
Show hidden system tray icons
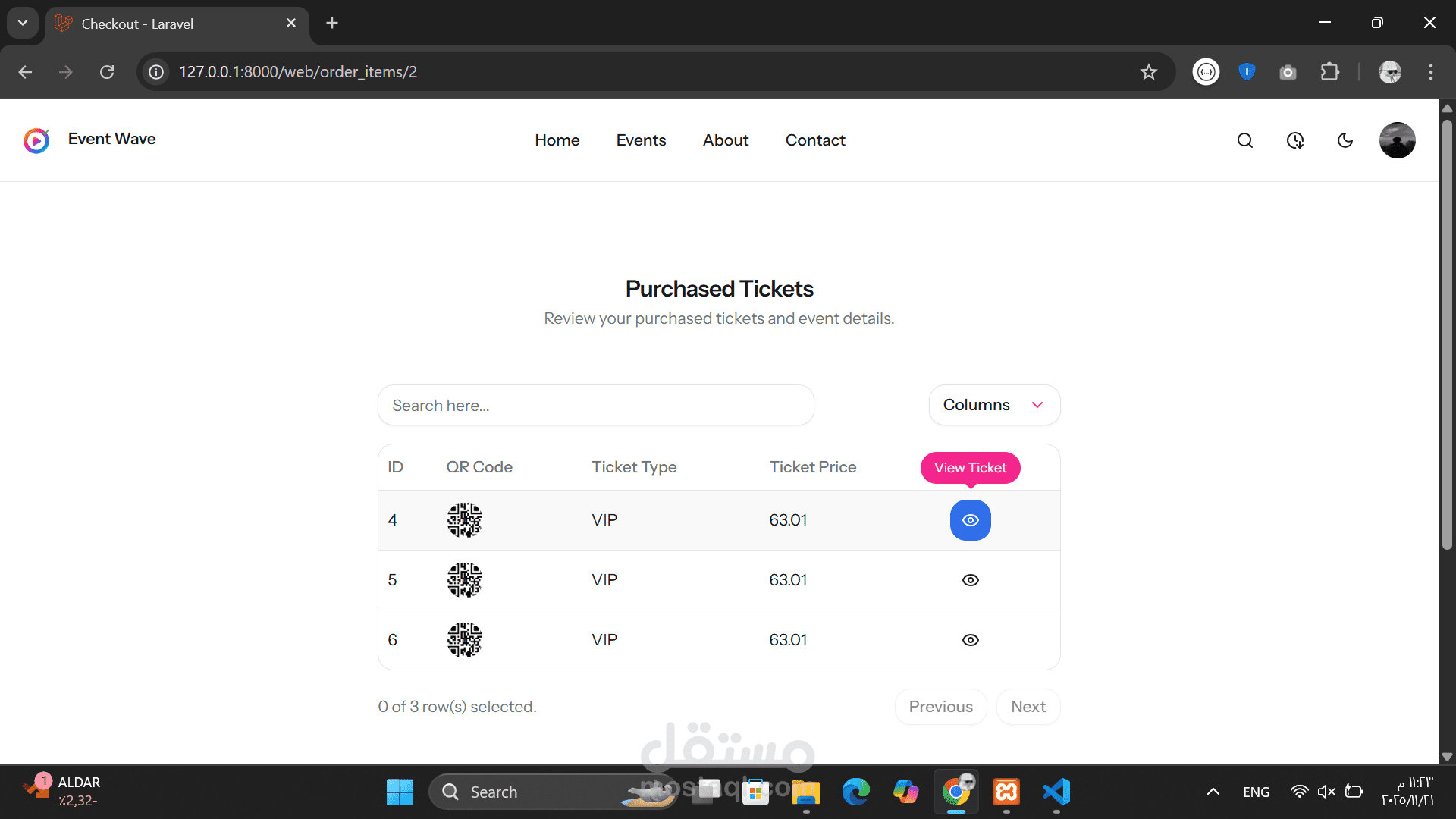(1213, 792)
